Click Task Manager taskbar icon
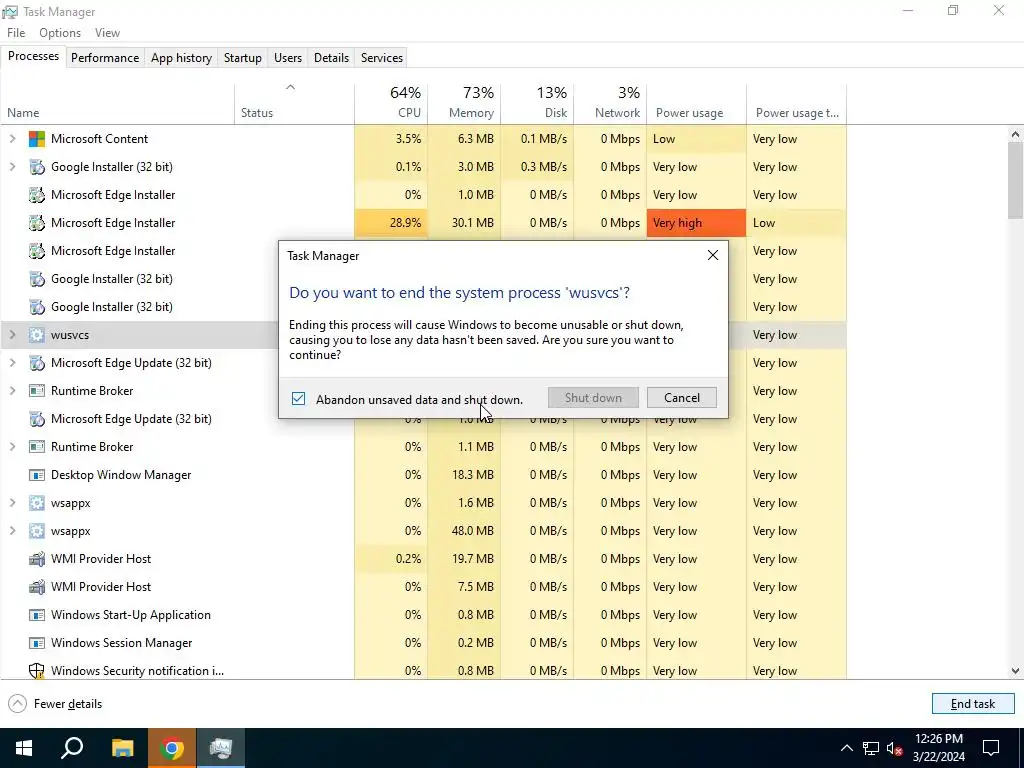Viewport: 1024px width, 768px height. tap(221, 748)
